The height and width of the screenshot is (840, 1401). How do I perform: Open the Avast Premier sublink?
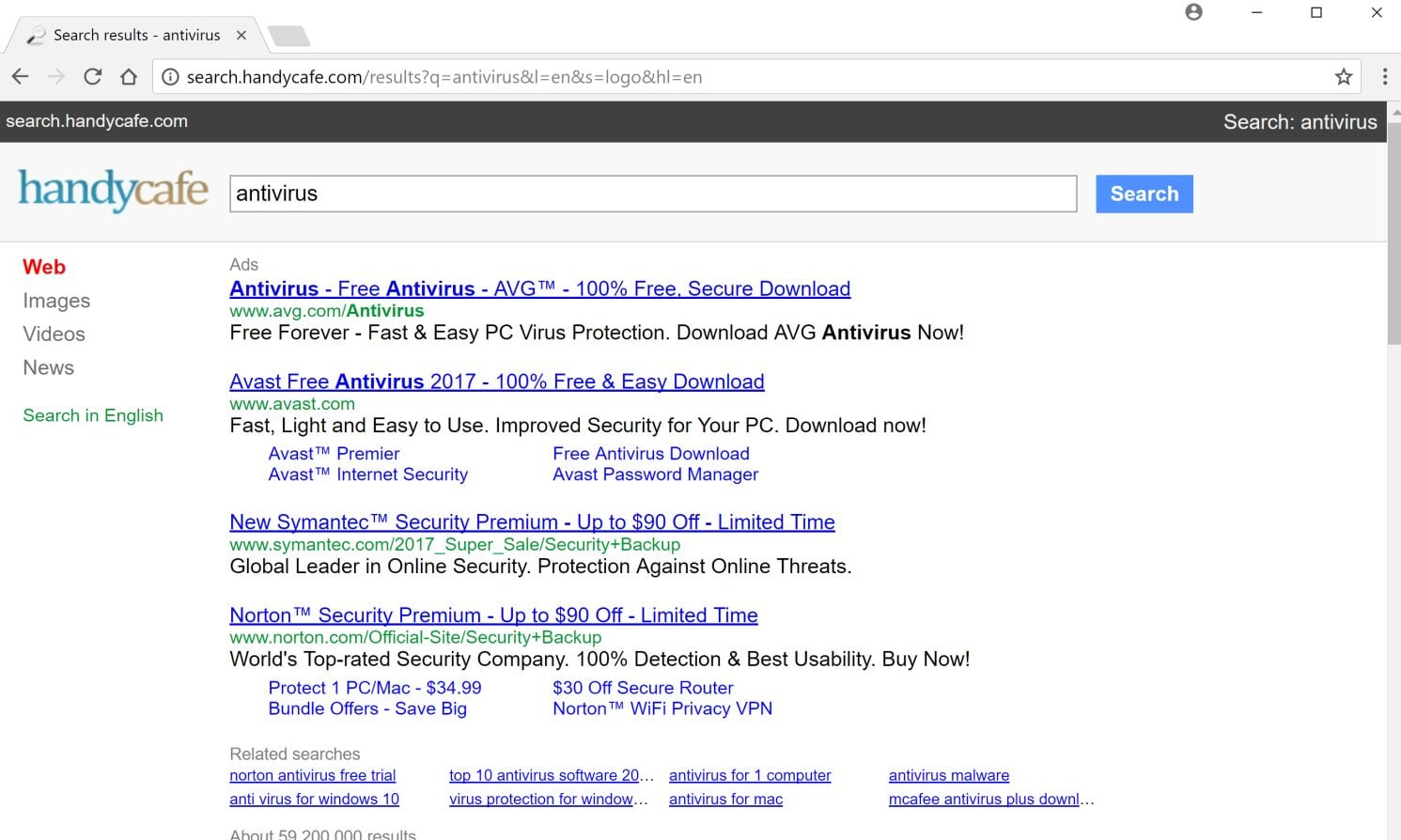click(x=334, y=454)
